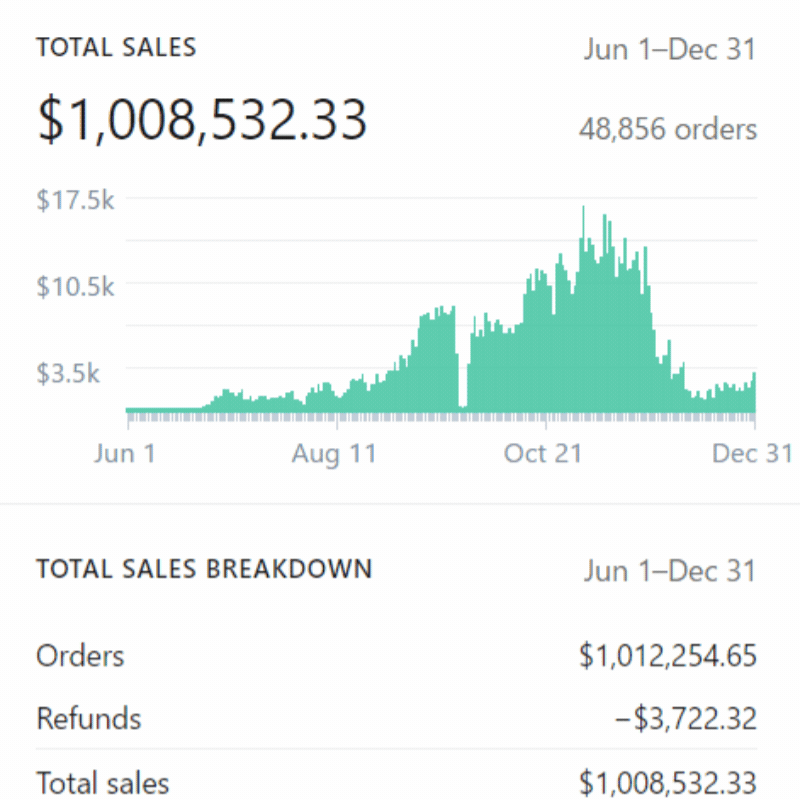Select the Aug 11 x-axis date label
The height and width of the screenshot is (800, 800).
tap(334, 453)
